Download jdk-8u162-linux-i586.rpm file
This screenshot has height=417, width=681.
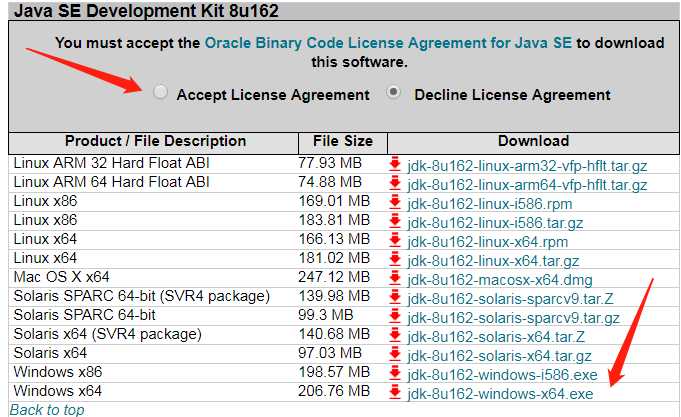pos(489,204)
